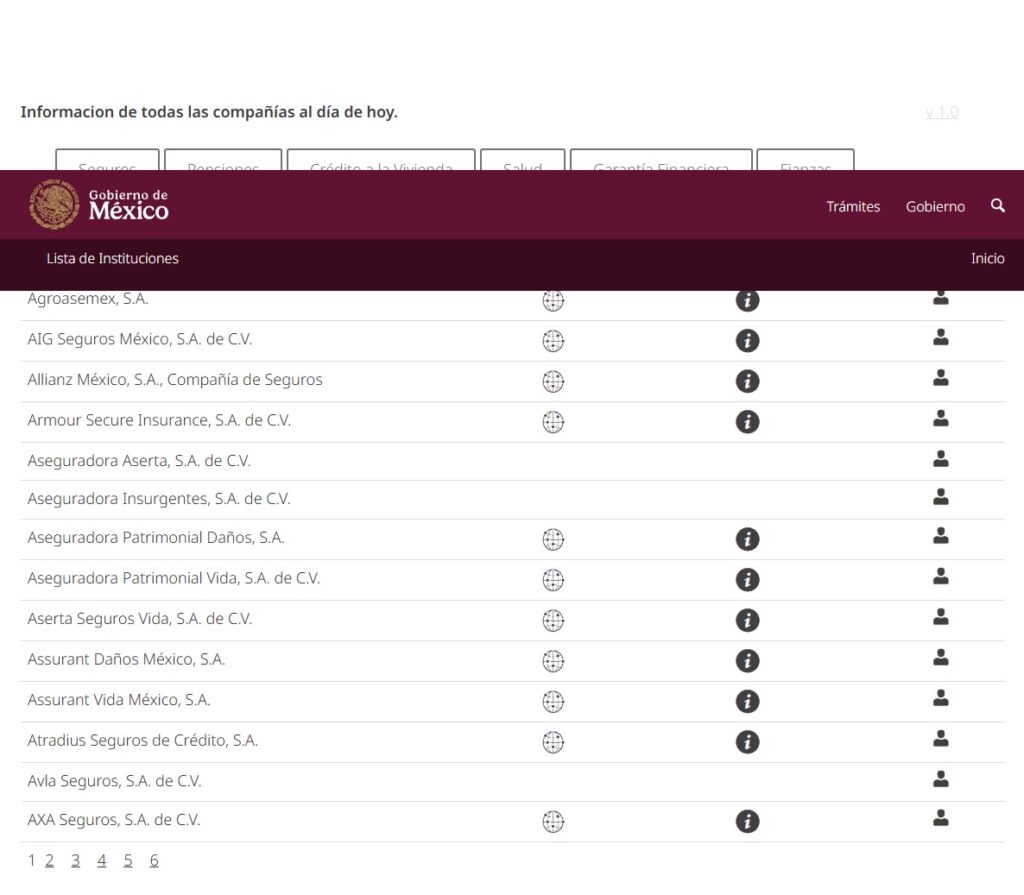Viewport: 1024px width, 895px height.
Task: Open the Trámites menu
Action: [853, 207]
